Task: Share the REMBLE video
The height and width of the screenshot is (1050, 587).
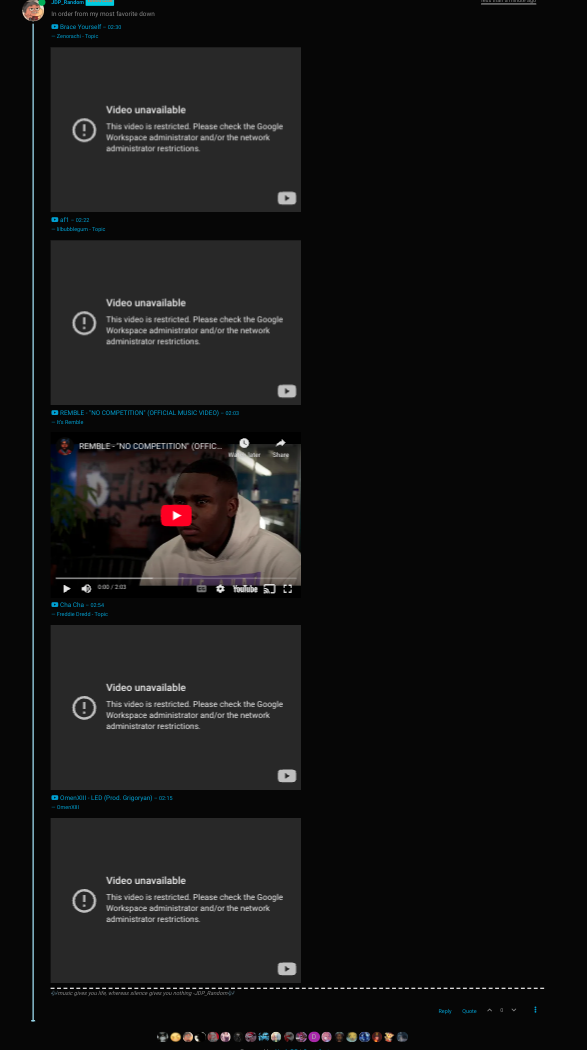Action: 280,448
